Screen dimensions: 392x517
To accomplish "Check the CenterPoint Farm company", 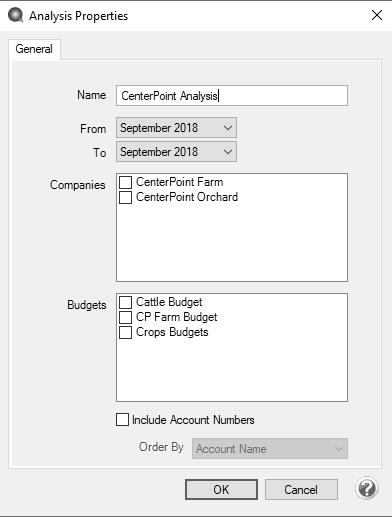I will pyautogui.click(x=125, y=182).
